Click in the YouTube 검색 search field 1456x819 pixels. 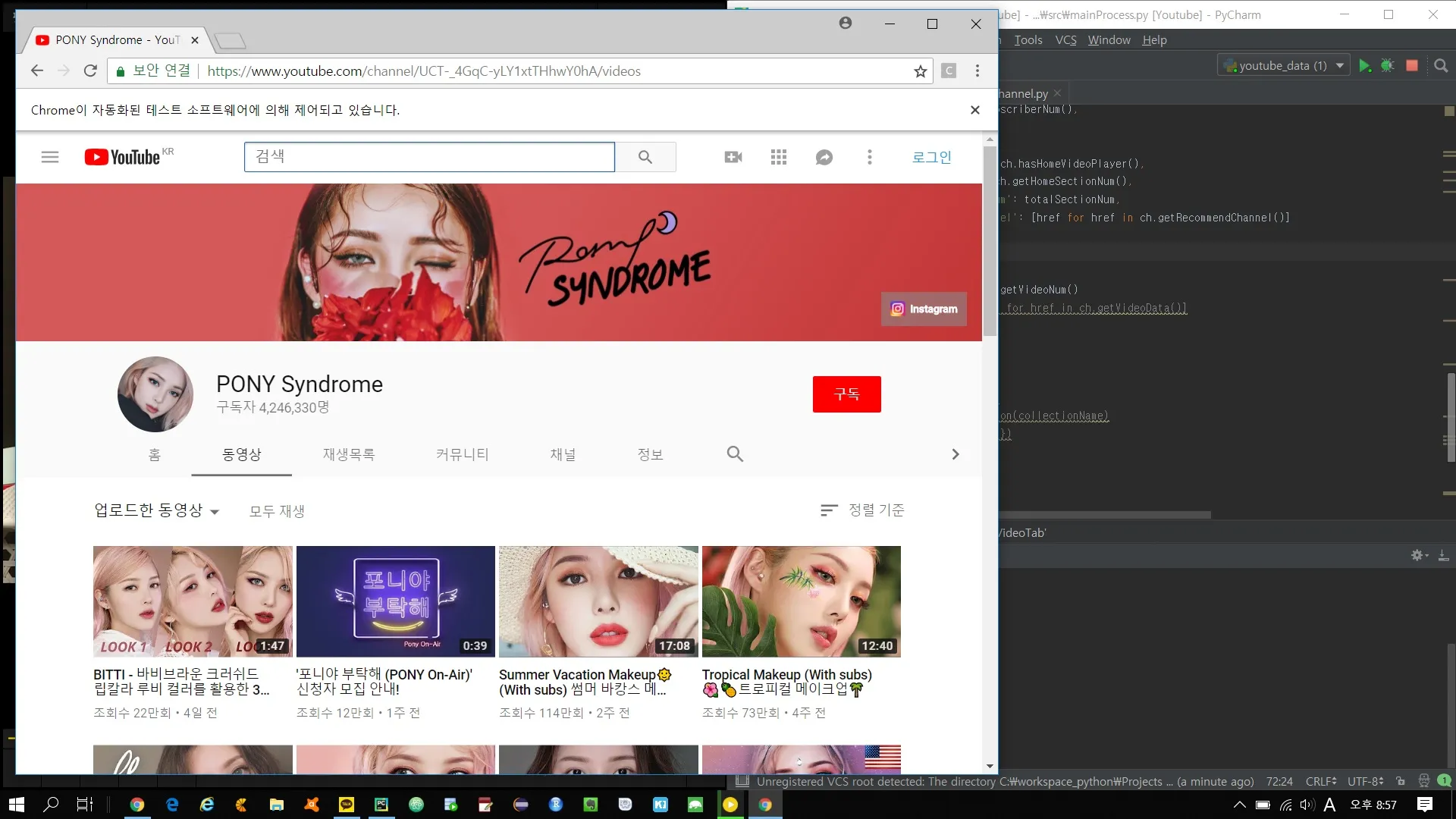[x=429, y=157]
